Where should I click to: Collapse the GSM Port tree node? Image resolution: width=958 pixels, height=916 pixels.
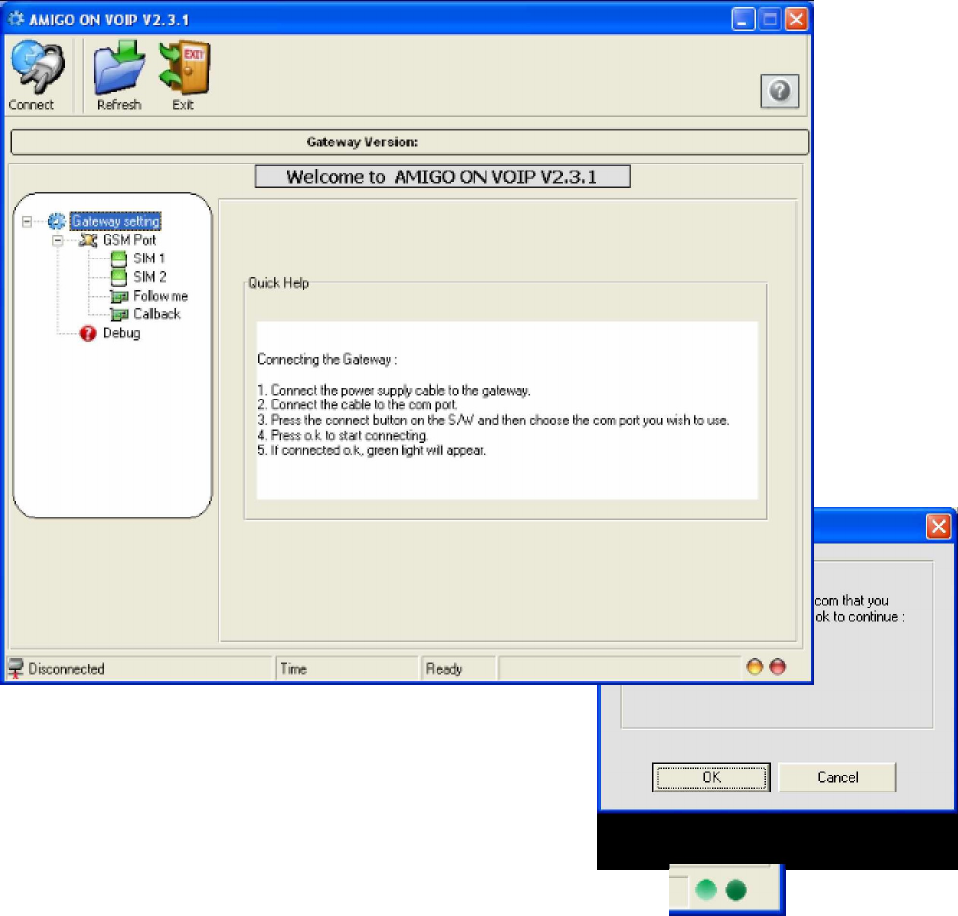click(57, 240)
